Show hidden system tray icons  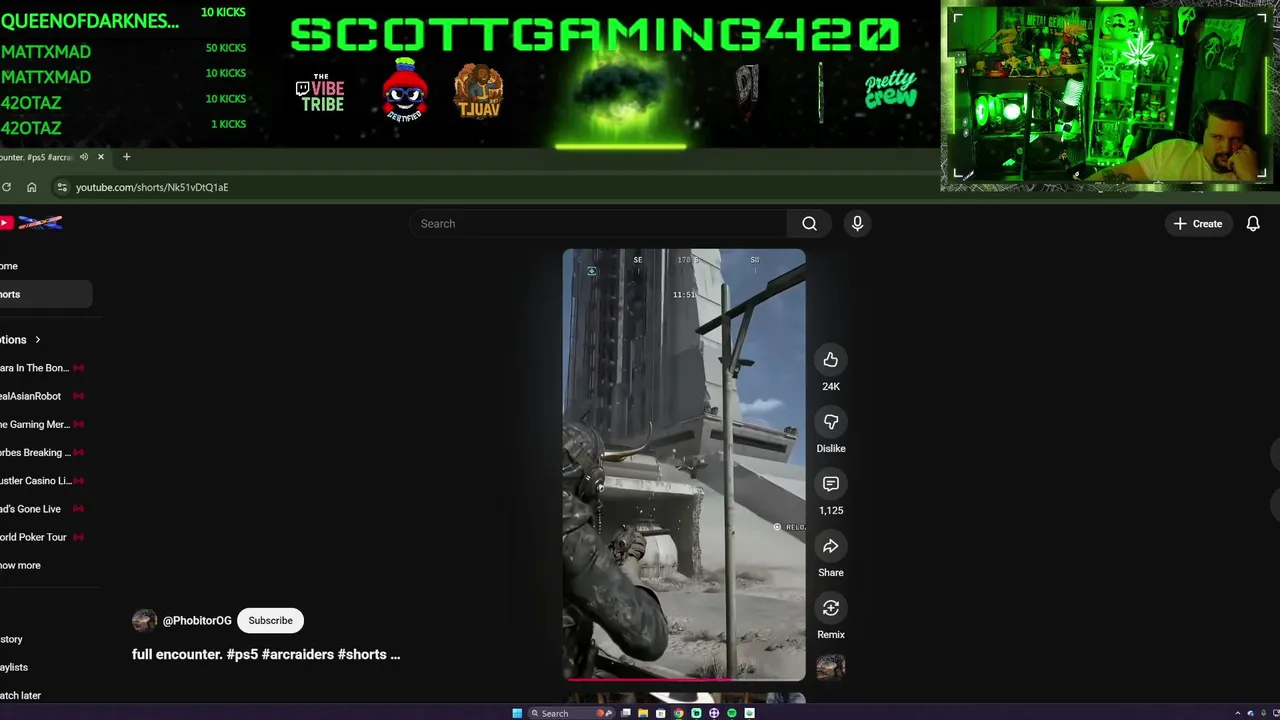(x=1237, y=713)
